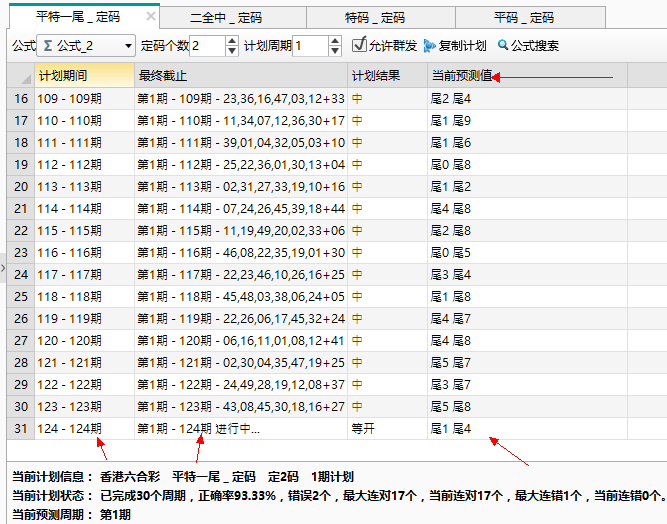This screenshot has height=524, width=667.
Task: Decrease the 计划周期 stepper value
Action: [335, 51]
